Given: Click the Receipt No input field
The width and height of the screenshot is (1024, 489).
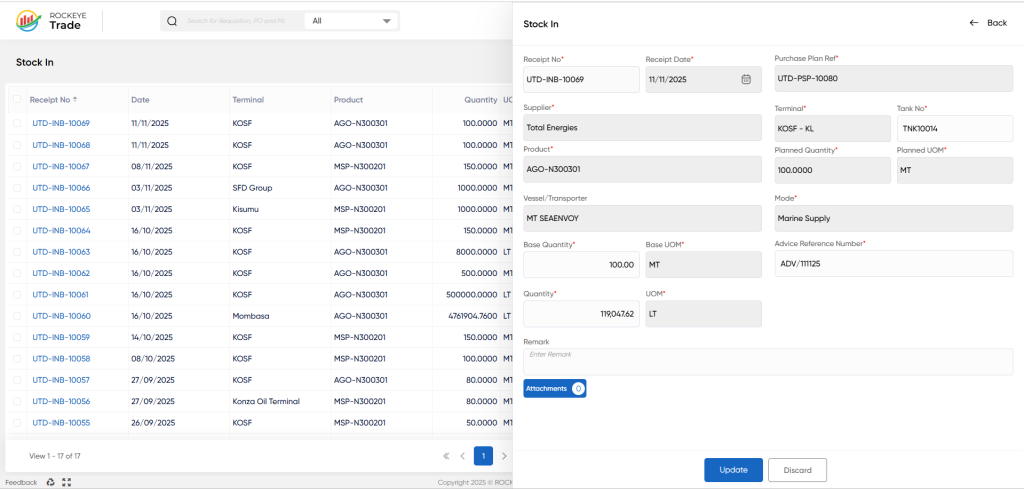Looking at the screenshot, I should (581, 80).
